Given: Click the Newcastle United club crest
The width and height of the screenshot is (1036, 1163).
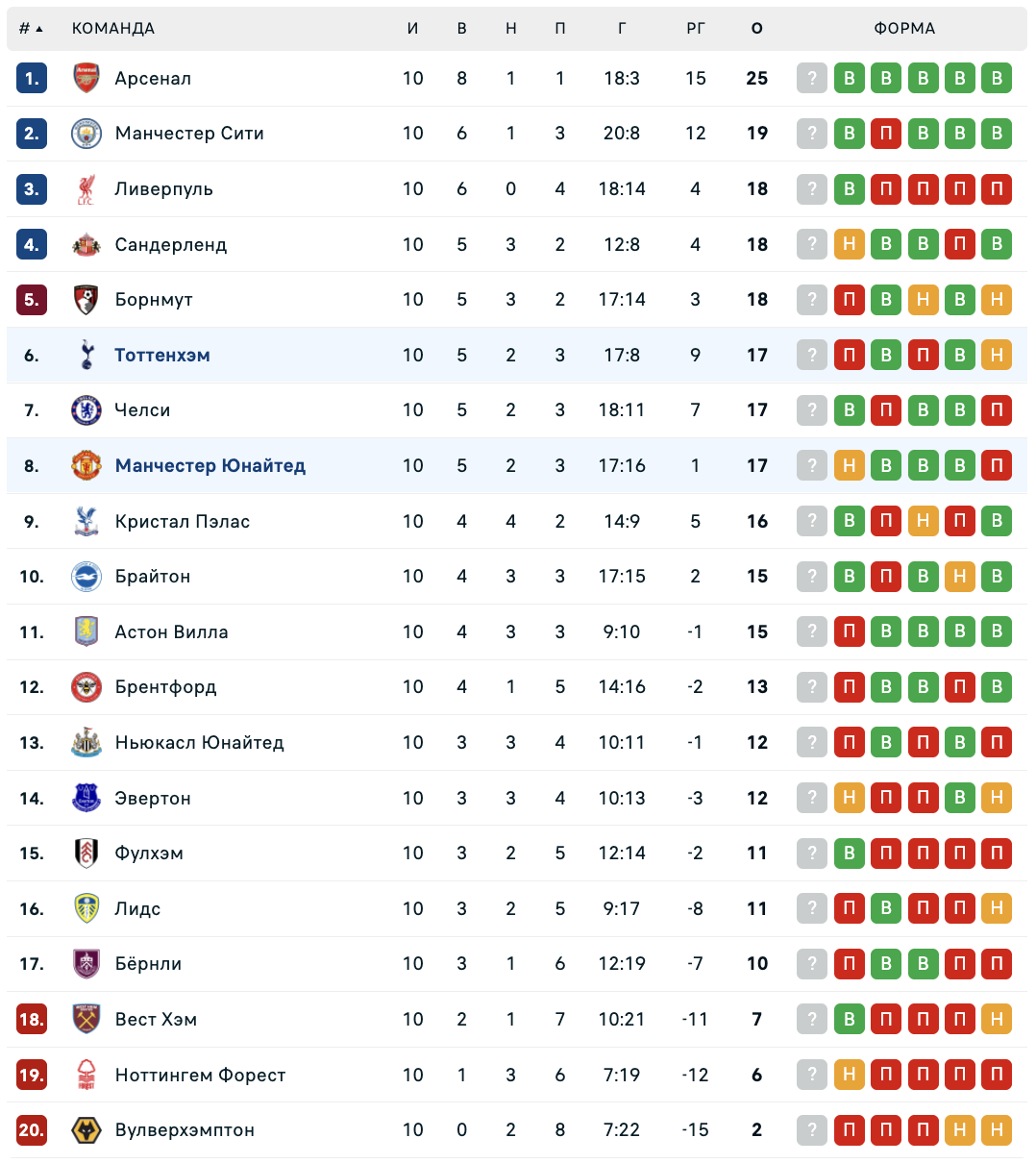Looking at the screenshot, I should pyautogui.click(x=86, y=743).
